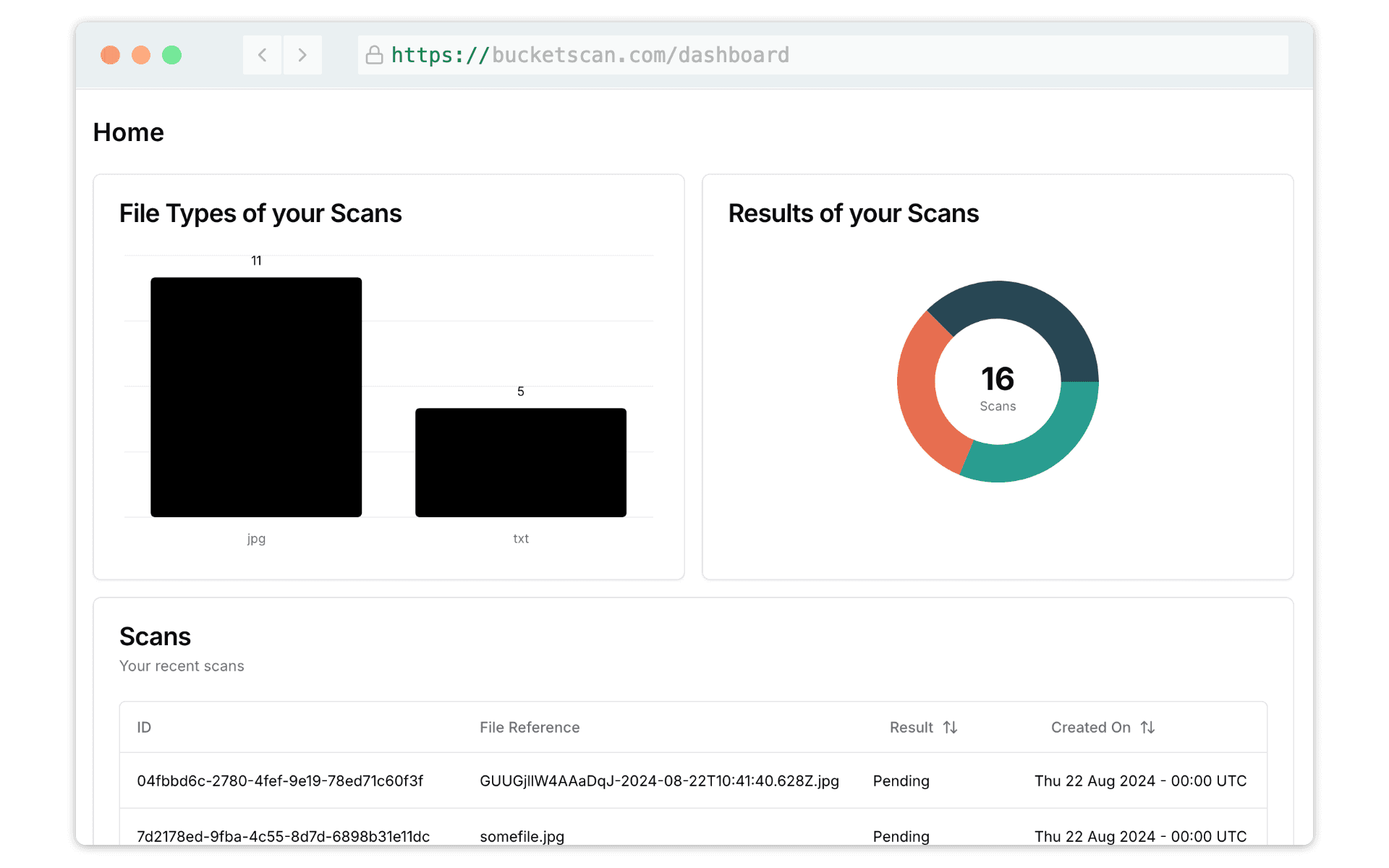This screenshot has height=868, width=1389.
Task: Click the GUUGjllW4AAaDqJ file reference
Action: pos(659,780)
